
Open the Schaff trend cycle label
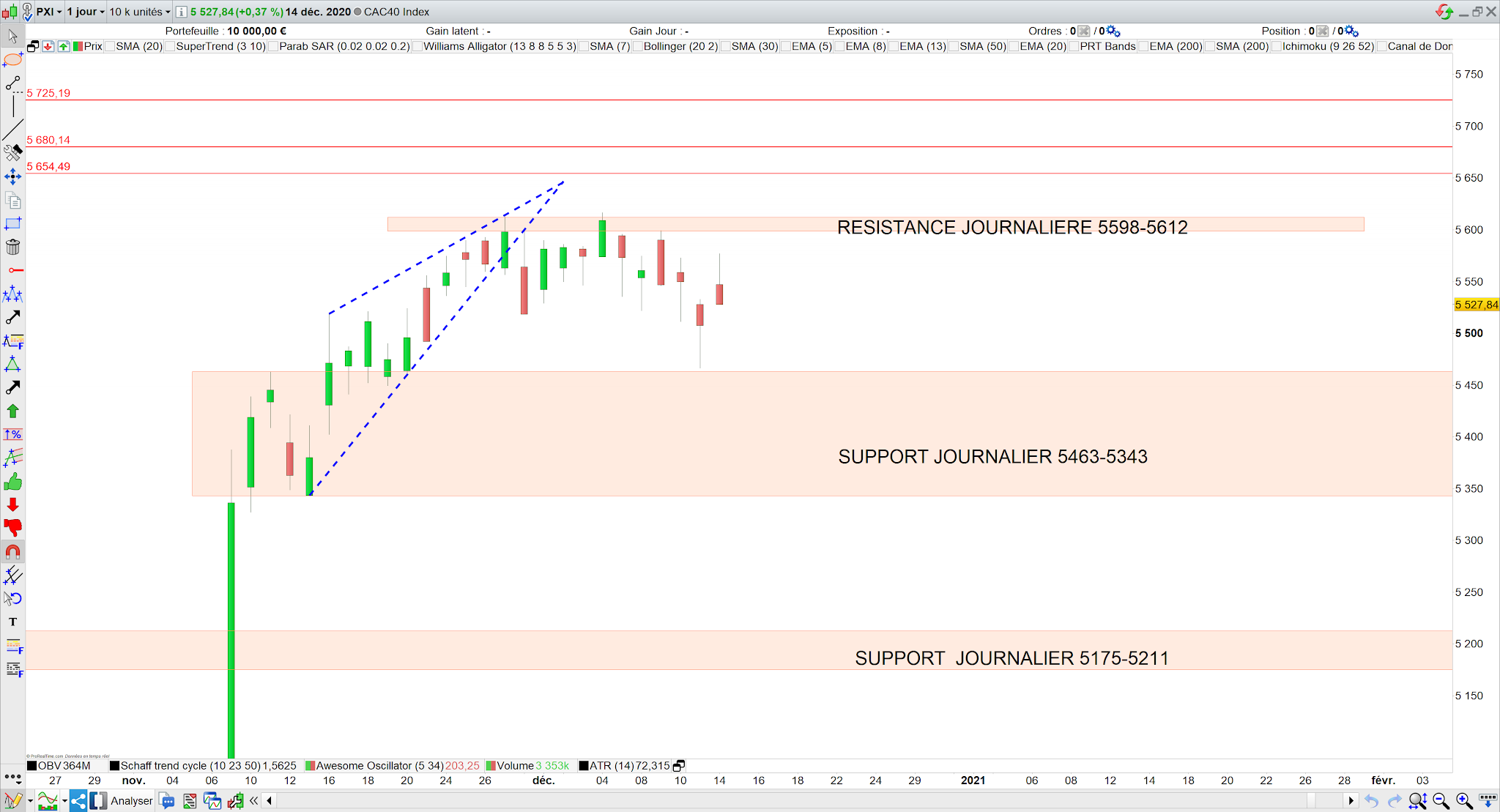[190, 766]
